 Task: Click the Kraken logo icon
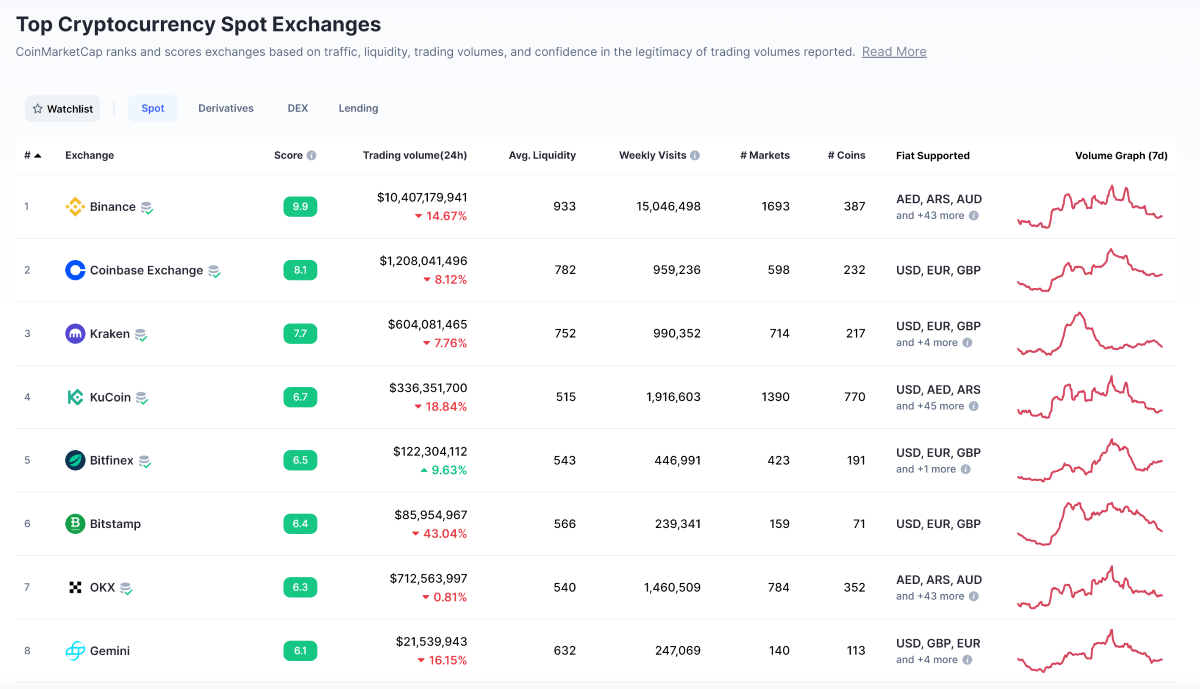(75, 334)
